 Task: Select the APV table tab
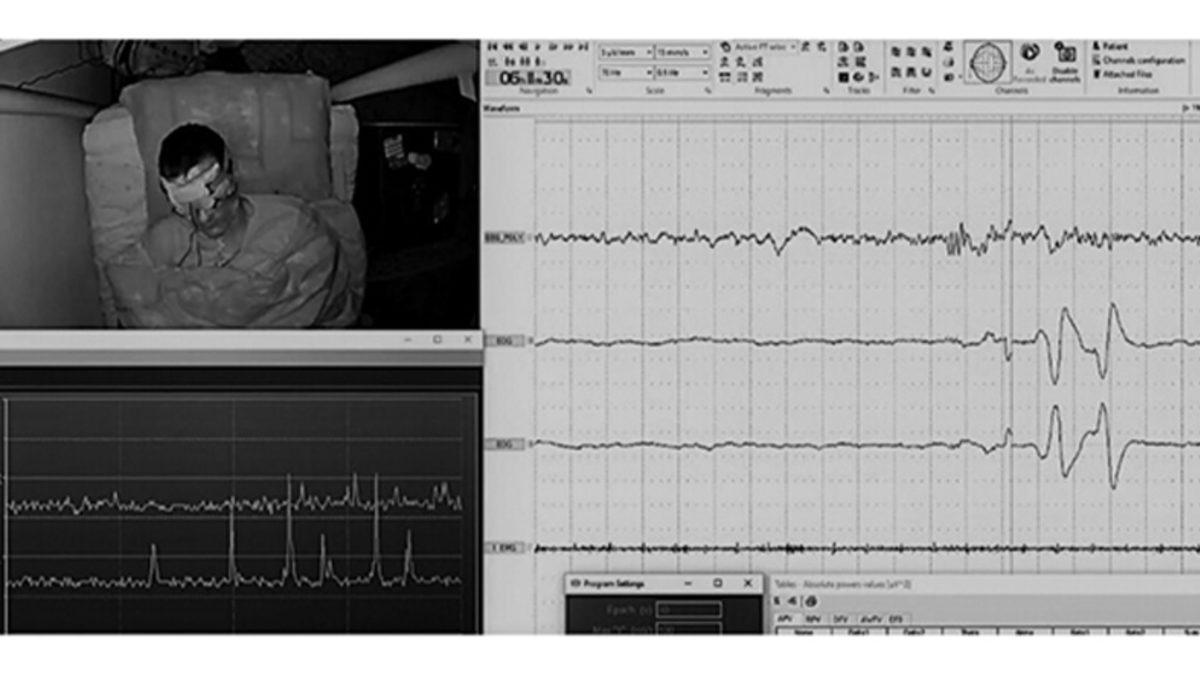(785, 620)
